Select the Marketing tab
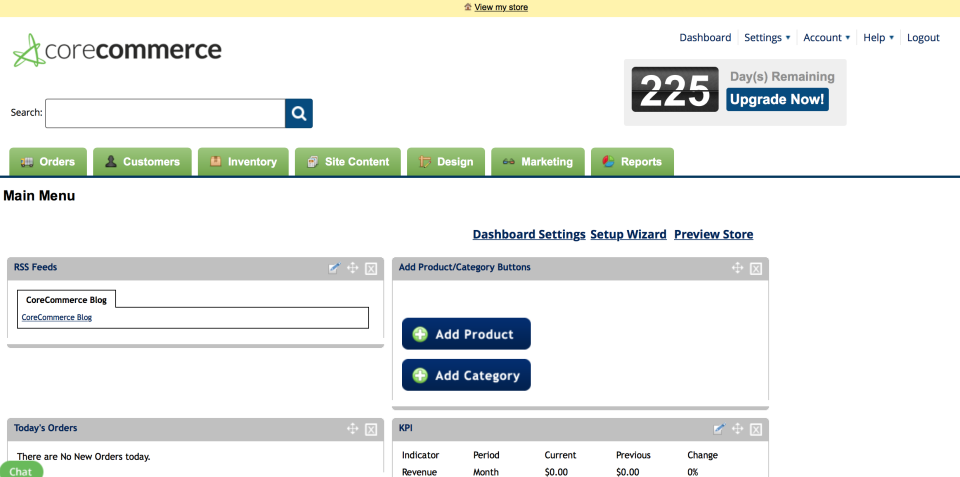 pos(538,162)
